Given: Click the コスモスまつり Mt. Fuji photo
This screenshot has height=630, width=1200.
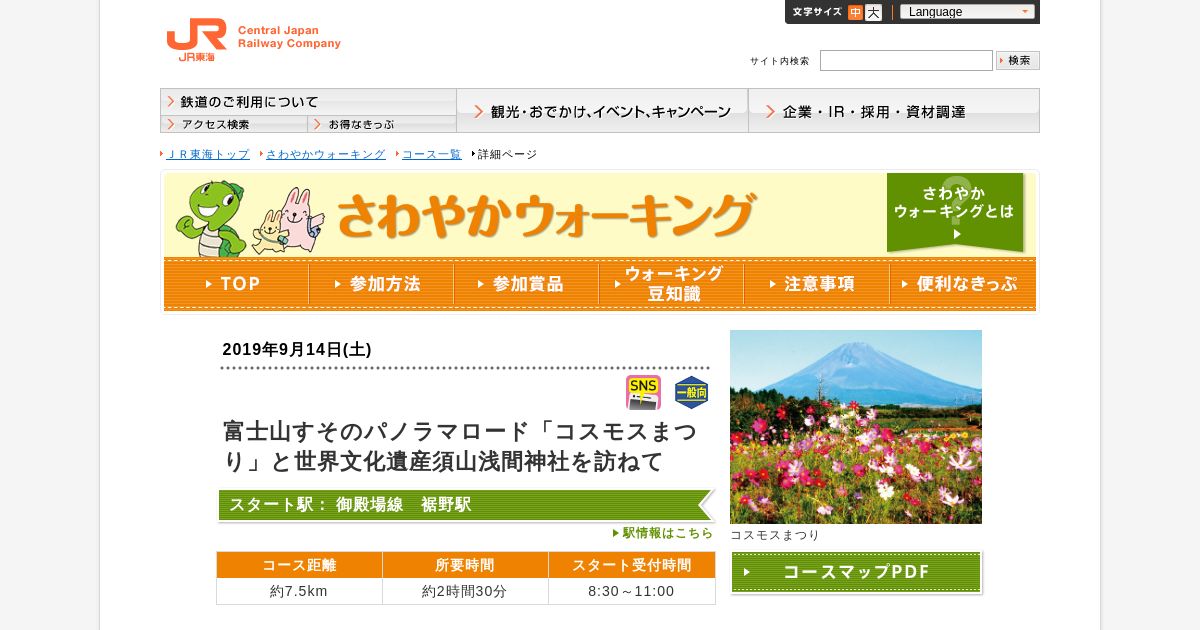Looking at the screenshot, I should [856, 427].
